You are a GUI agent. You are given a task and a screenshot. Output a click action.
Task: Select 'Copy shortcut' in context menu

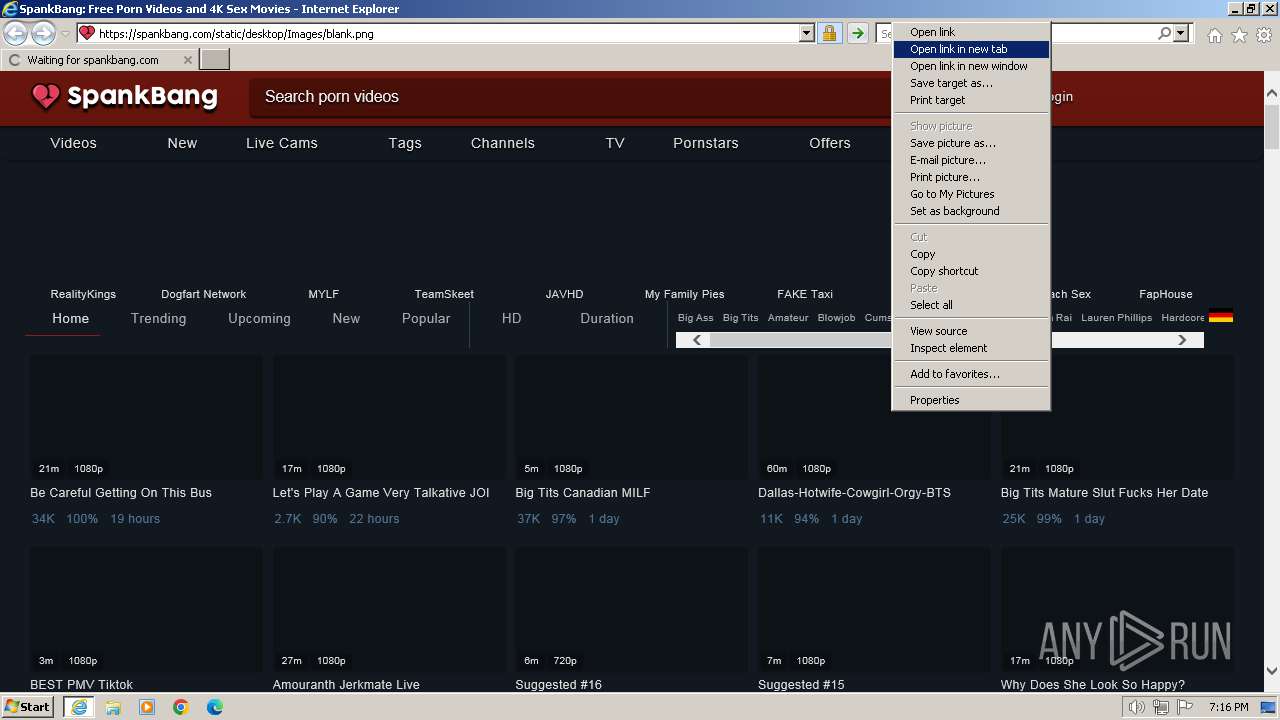tap(971, 271)
